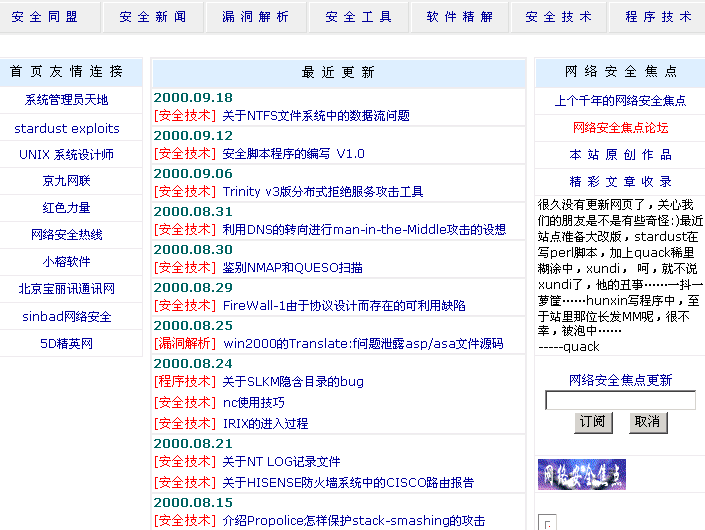Open the 本站原创作品 link

pyautogui.click(x=620, y=155)
